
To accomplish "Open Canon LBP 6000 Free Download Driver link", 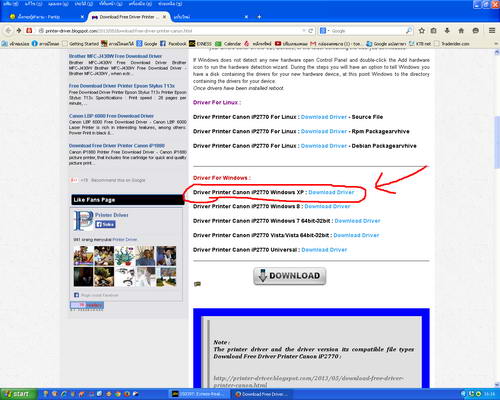I will [x=111, y=116].
